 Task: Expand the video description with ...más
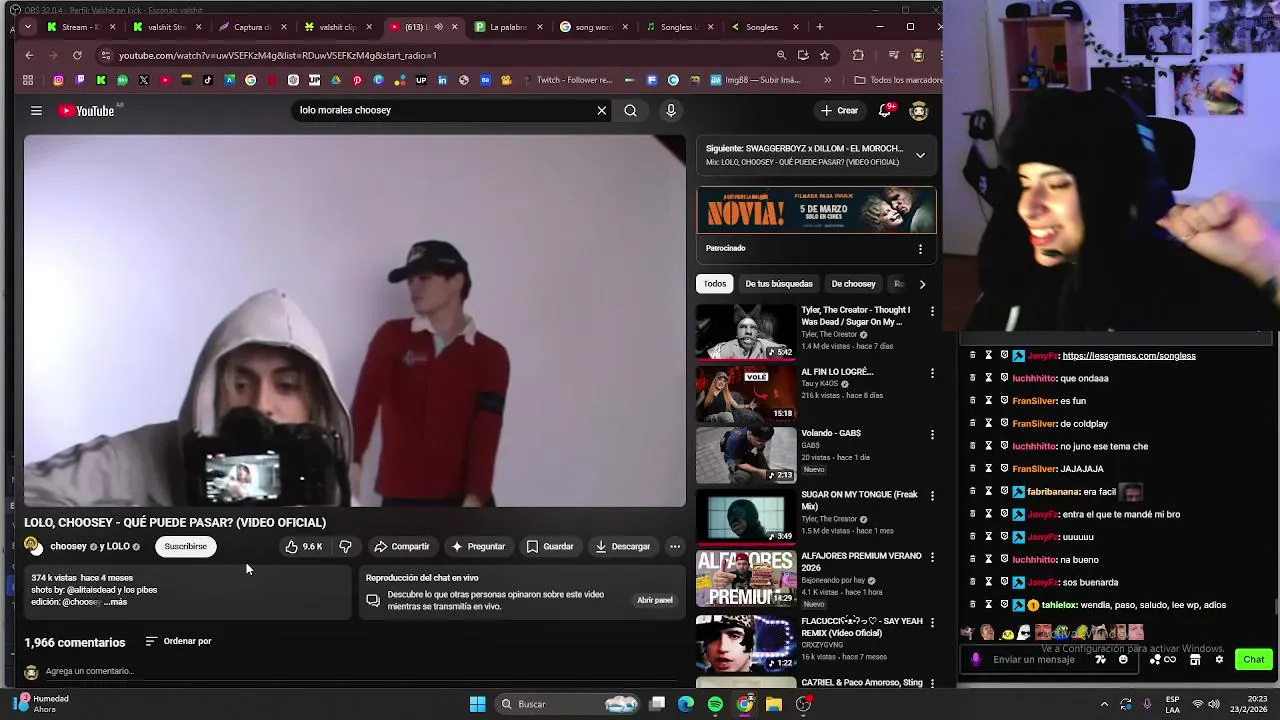[117, 602]
